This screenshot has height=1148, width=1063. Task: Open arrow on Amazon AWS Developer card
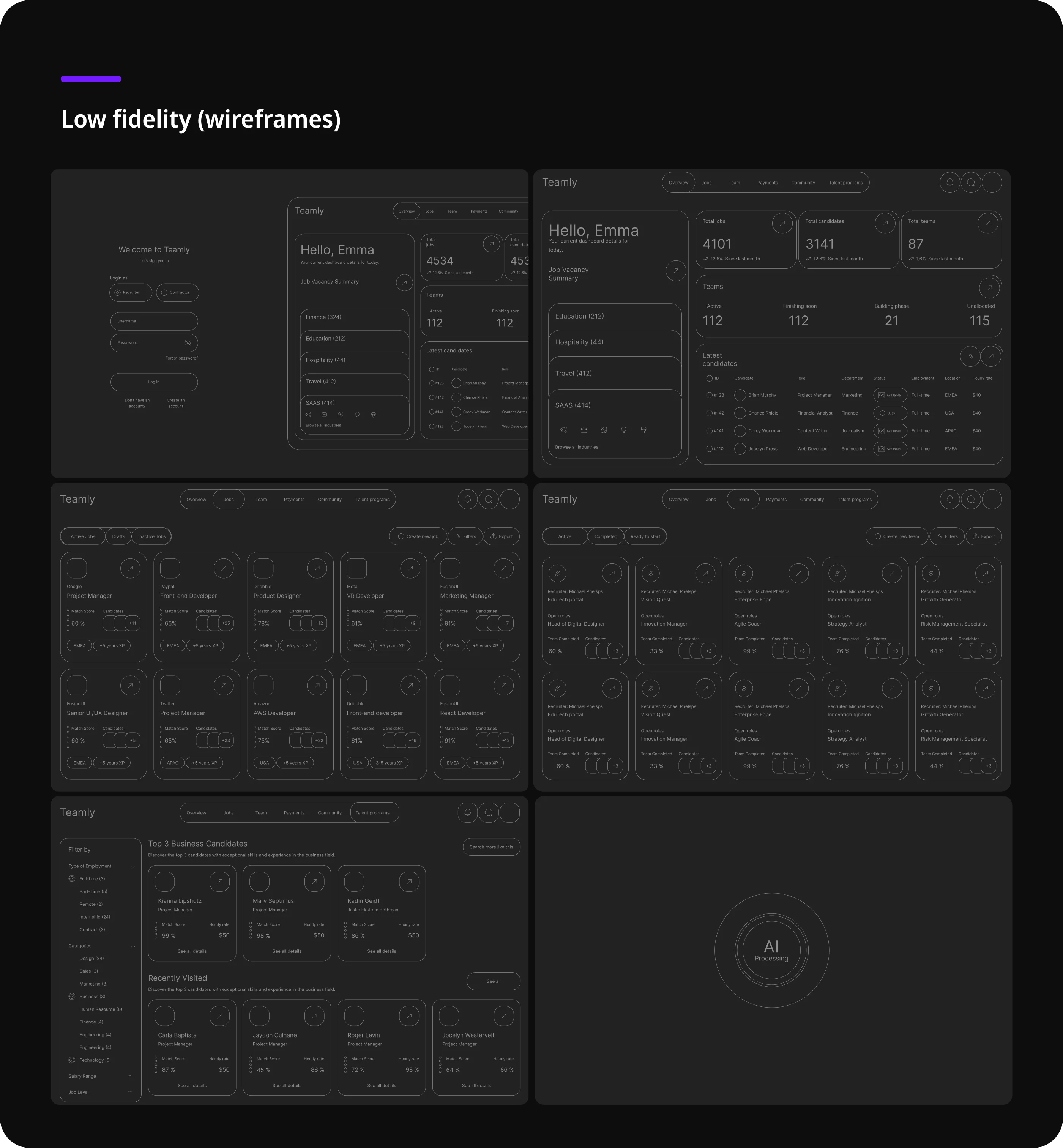(x=317, y=686)
